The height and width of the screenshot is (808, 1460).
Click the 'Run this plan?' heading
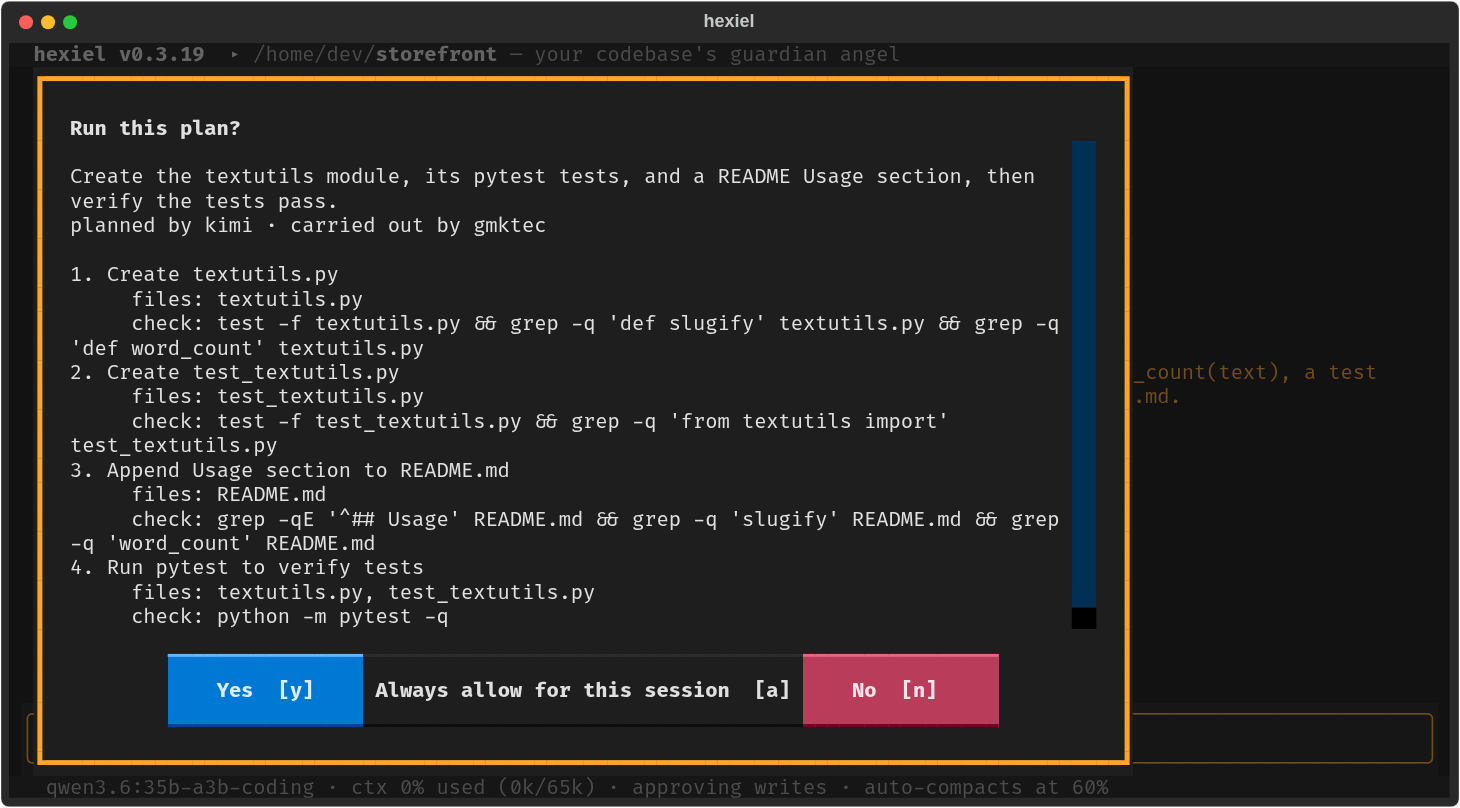(x=155, y=128)
